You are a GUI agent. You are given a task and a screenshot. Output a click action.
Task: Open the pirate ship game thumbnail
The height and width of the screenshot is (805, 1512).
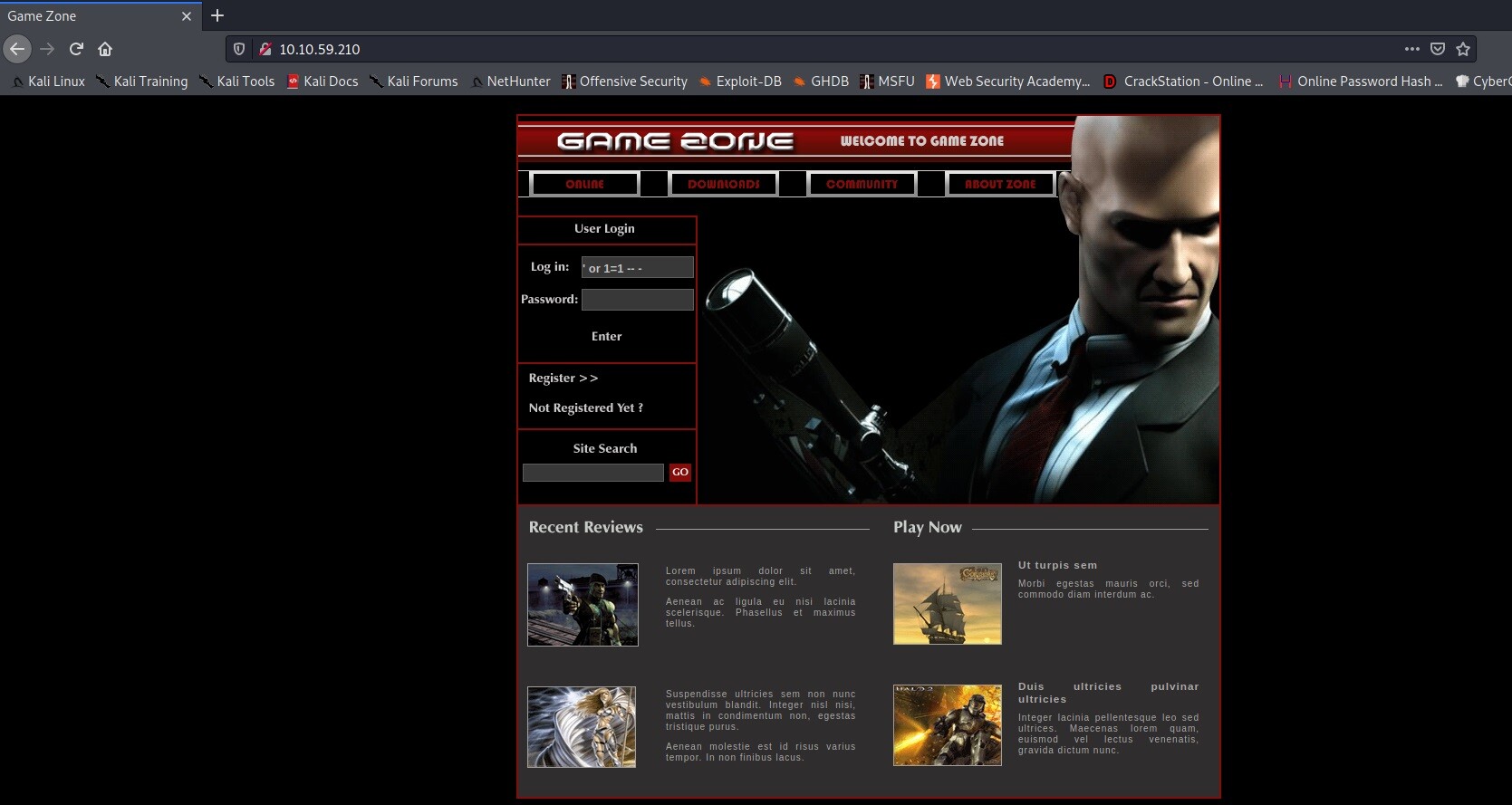pos(947,604)
